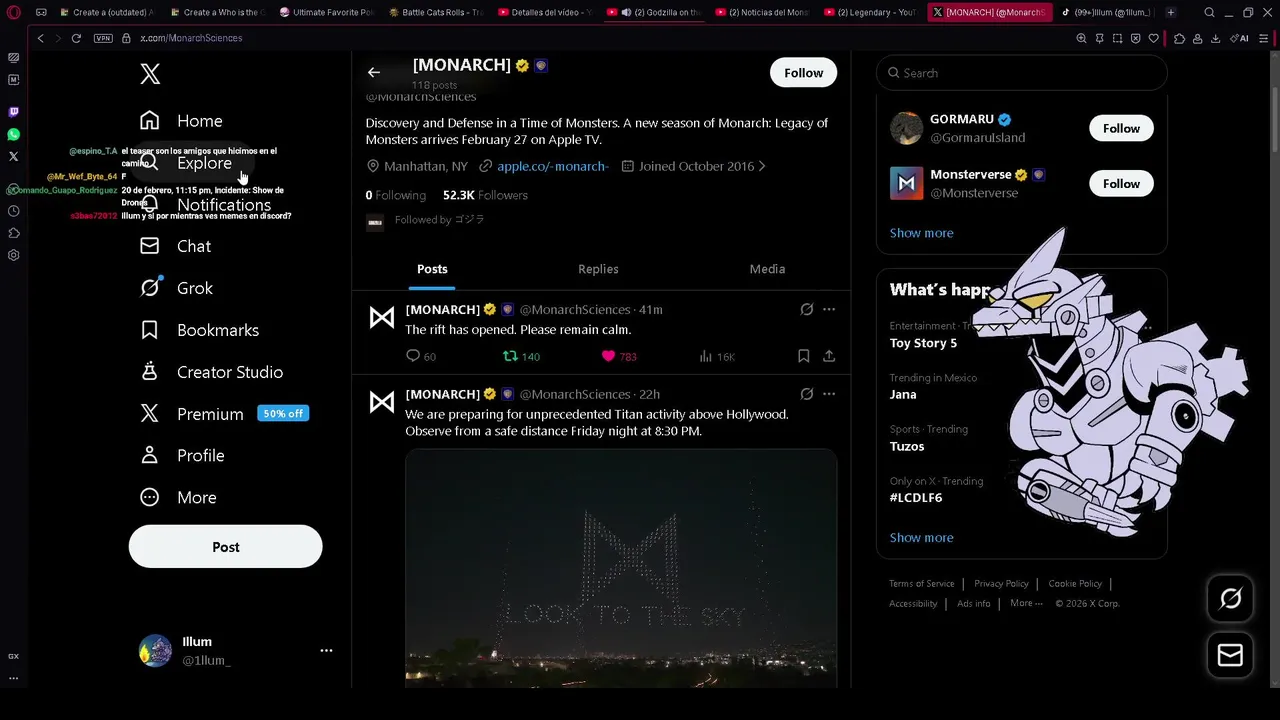Switch to the Battle Cats Rolls tab
The height and width of the screenshot is (720, 1280).
tap(435, 13)
